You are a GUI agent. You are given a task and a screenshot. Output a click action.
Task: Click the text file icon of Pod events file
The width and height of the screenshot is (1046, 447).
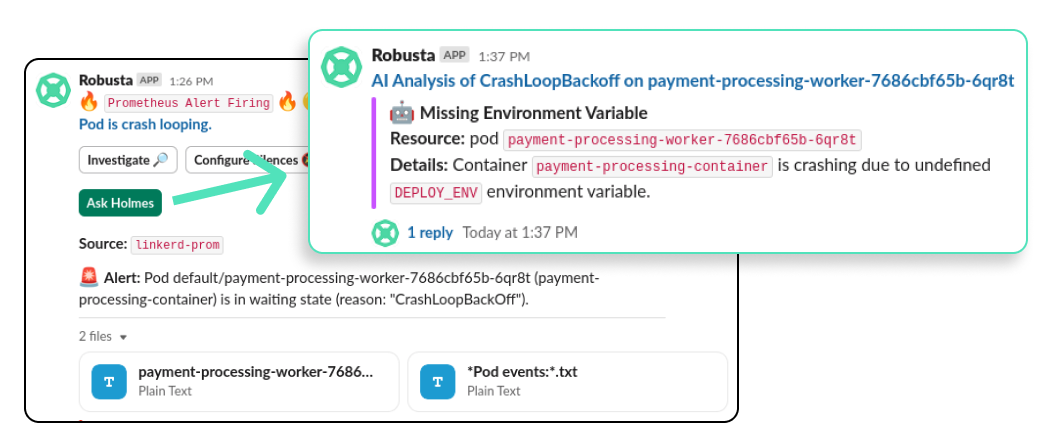pyautogui.click(x=437, y=382)
